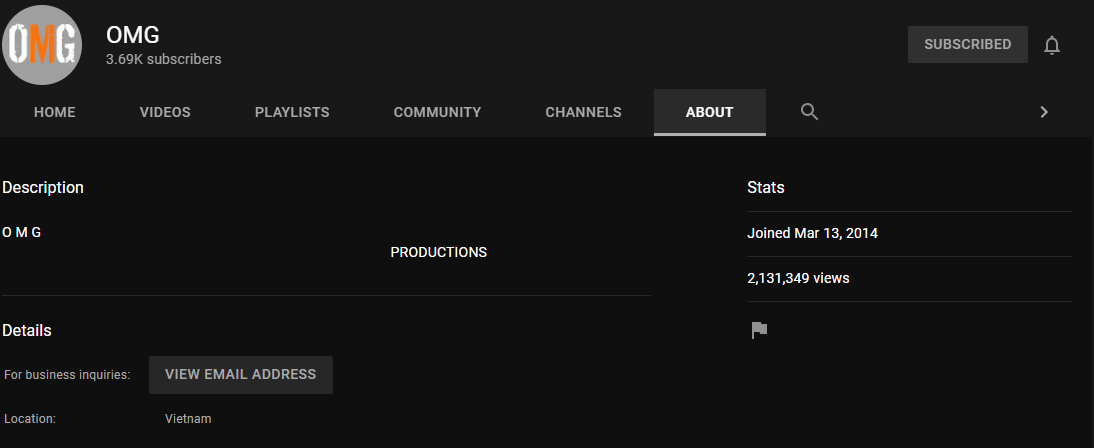Open the HOME tab
1094x448 pixels.
(55, 112)
